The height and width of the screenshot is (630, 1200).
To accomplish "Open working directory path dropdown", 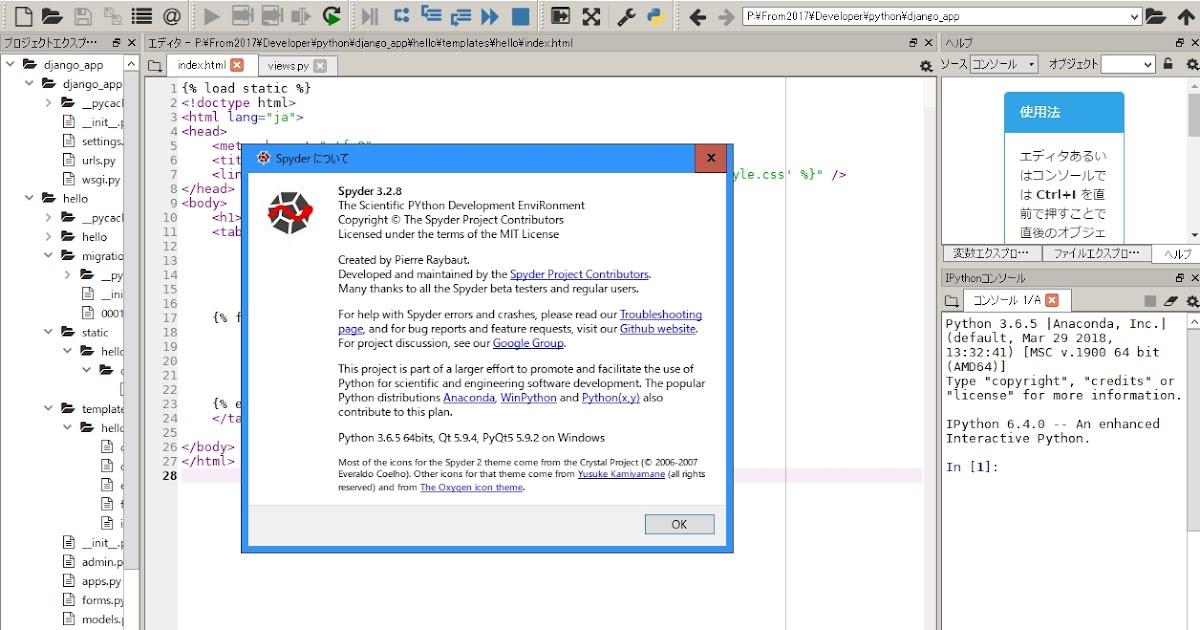I will point(1133,16).
